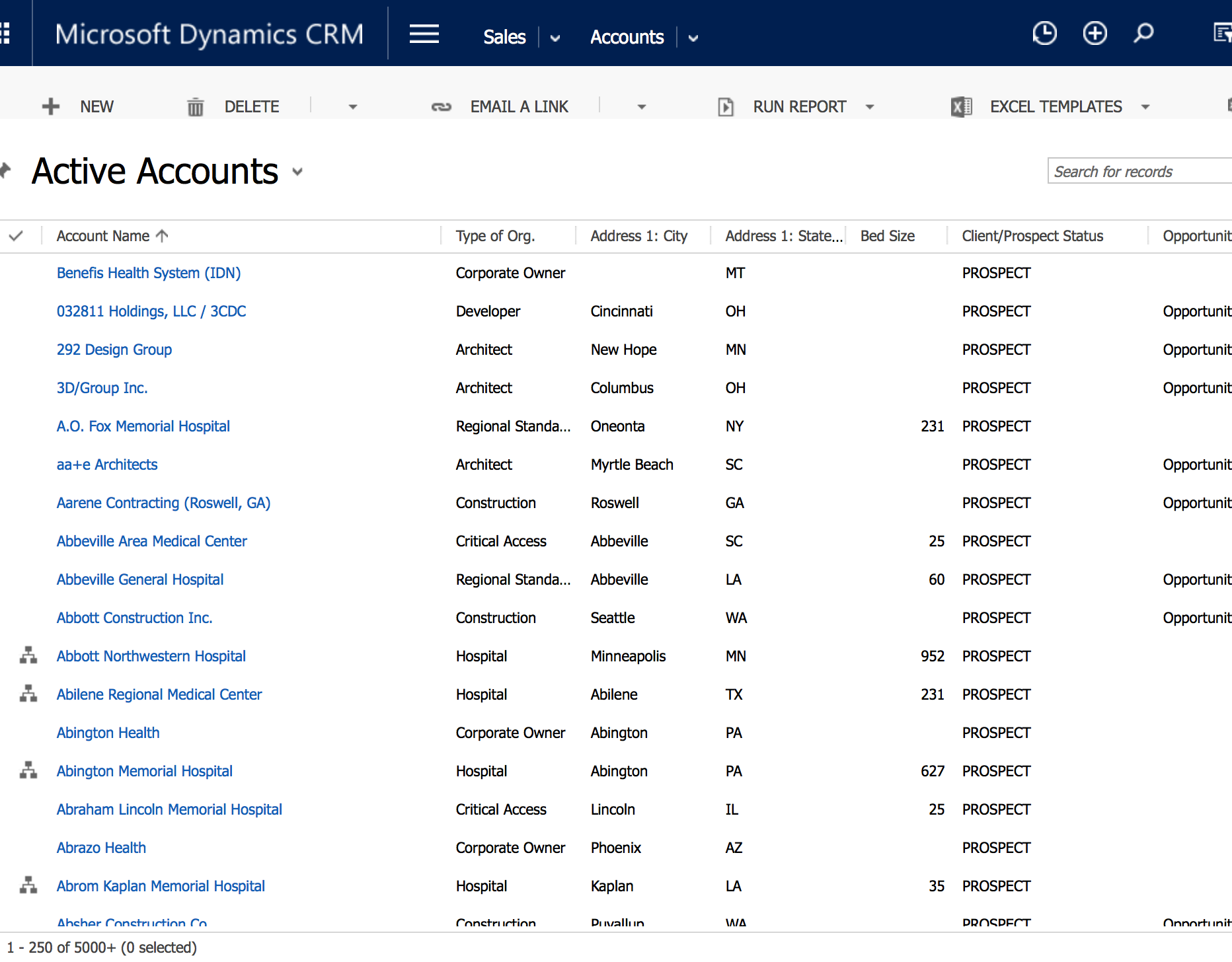Open 292 Design Group account
This screenshot has width=1232, height=962.
[x=114, y=350]
